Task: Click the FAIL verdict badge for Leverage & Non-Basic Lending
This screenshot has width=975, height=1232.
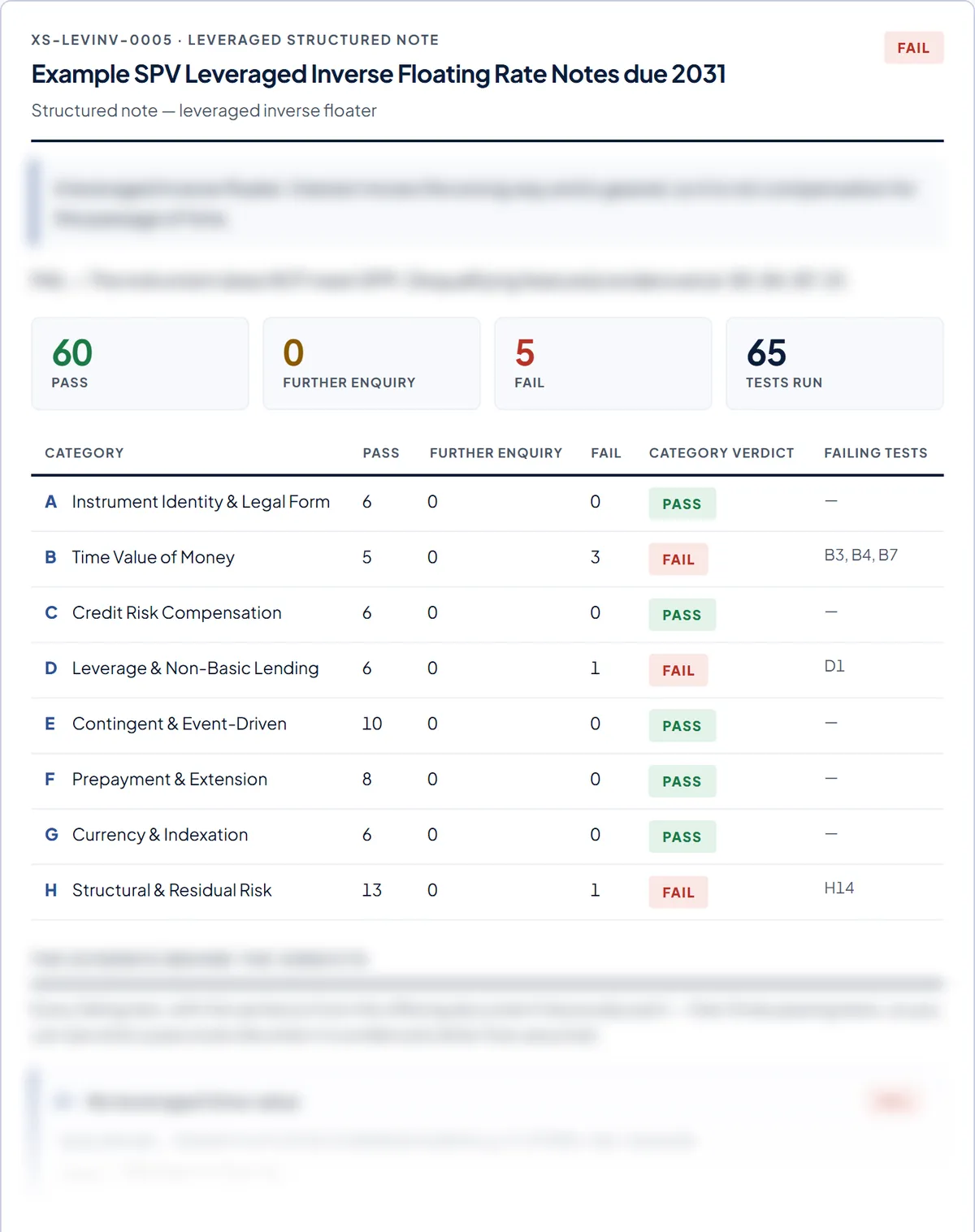Action: click(x=678, y=670)
